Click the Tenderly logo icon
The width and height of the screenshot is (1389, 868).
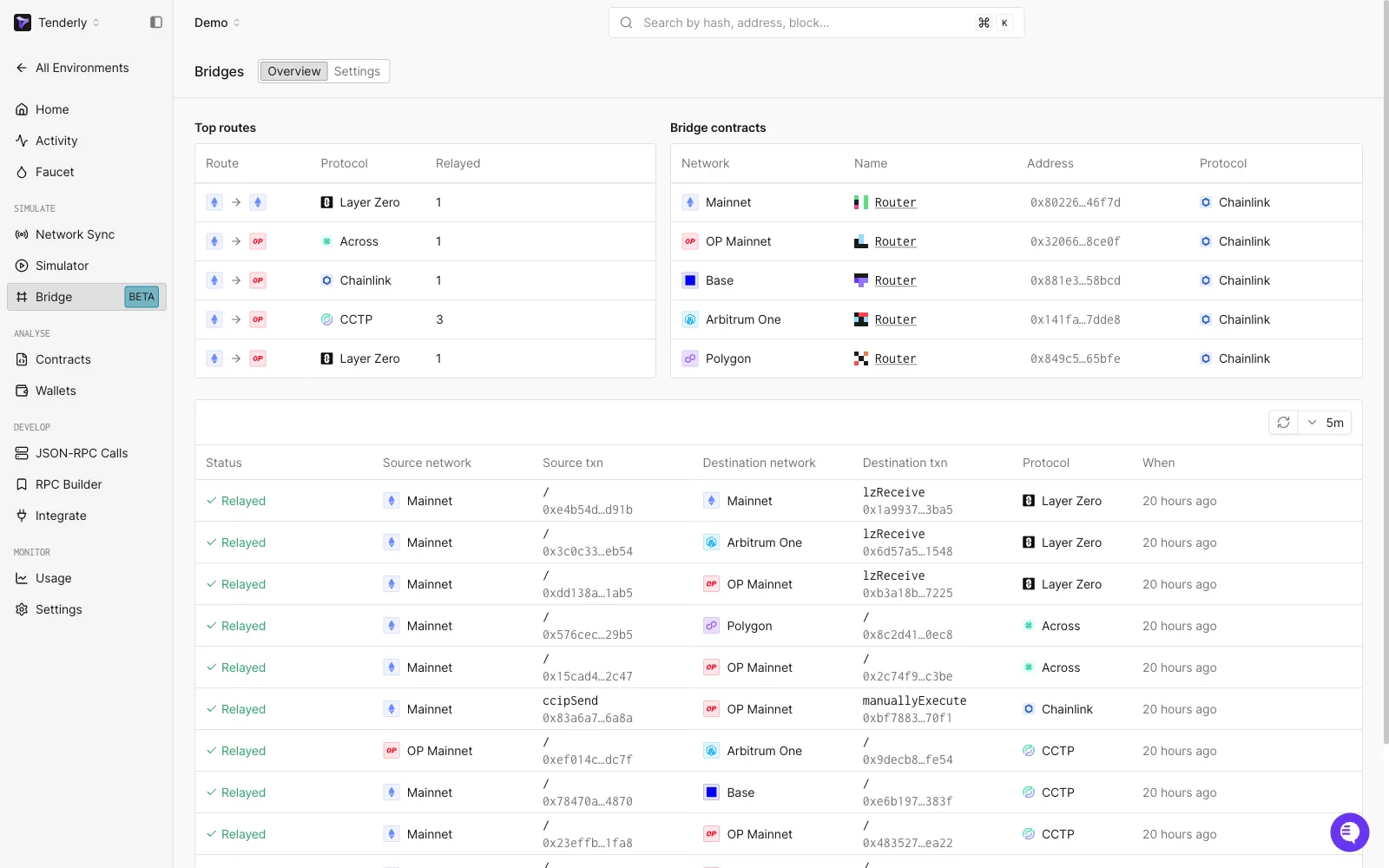(23, 23)
